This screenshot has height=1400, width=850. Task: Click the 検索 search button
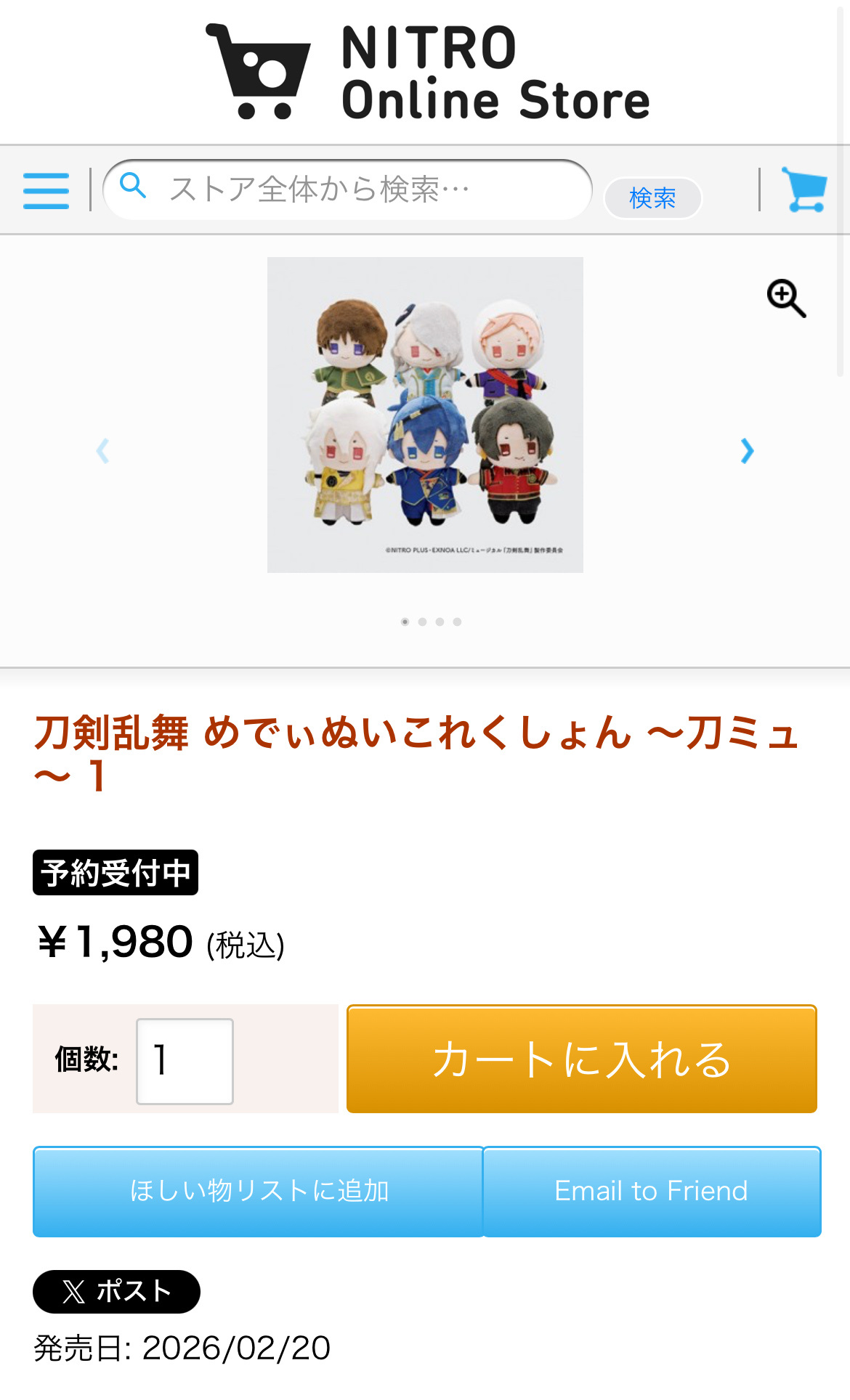(x=652, y=198)
